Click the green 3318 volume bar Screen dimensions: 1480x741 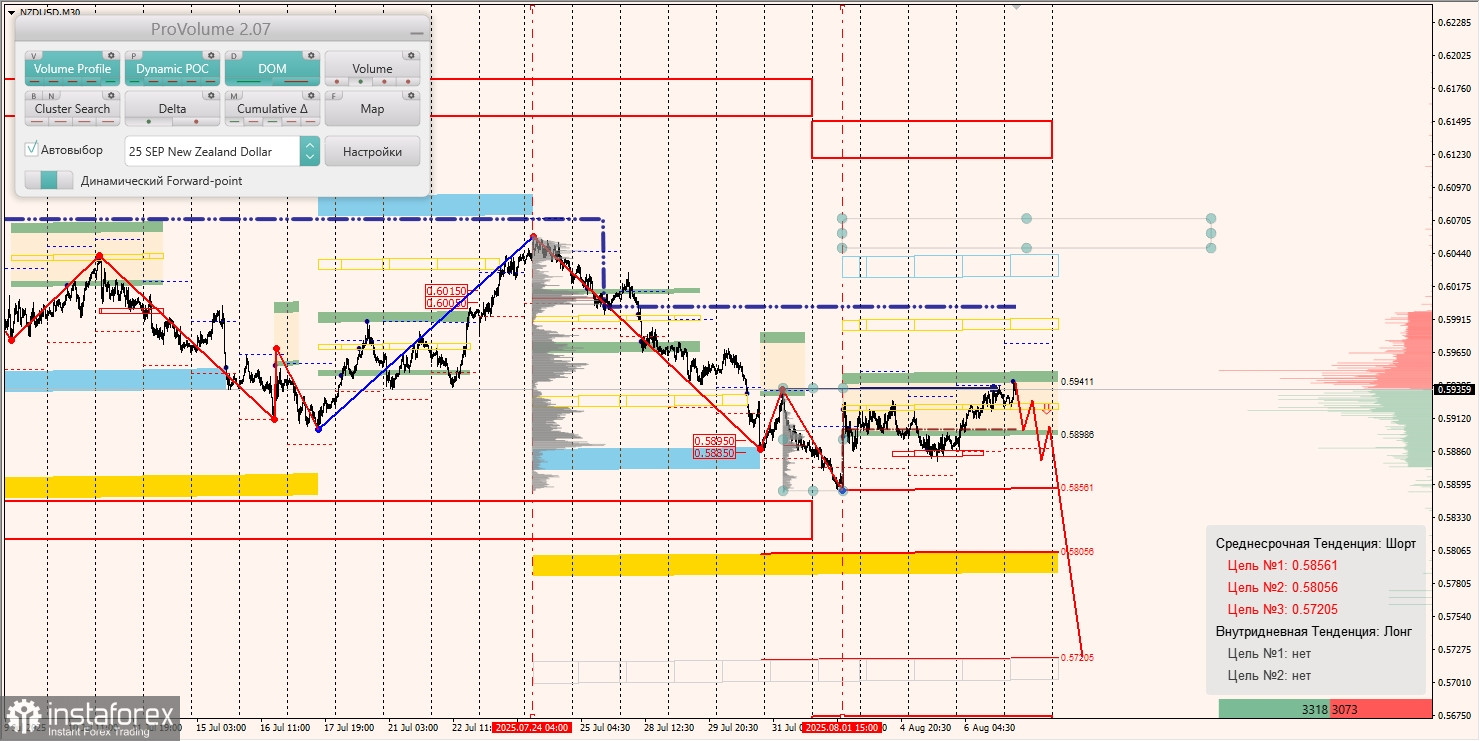click(x=1274, y=709)
